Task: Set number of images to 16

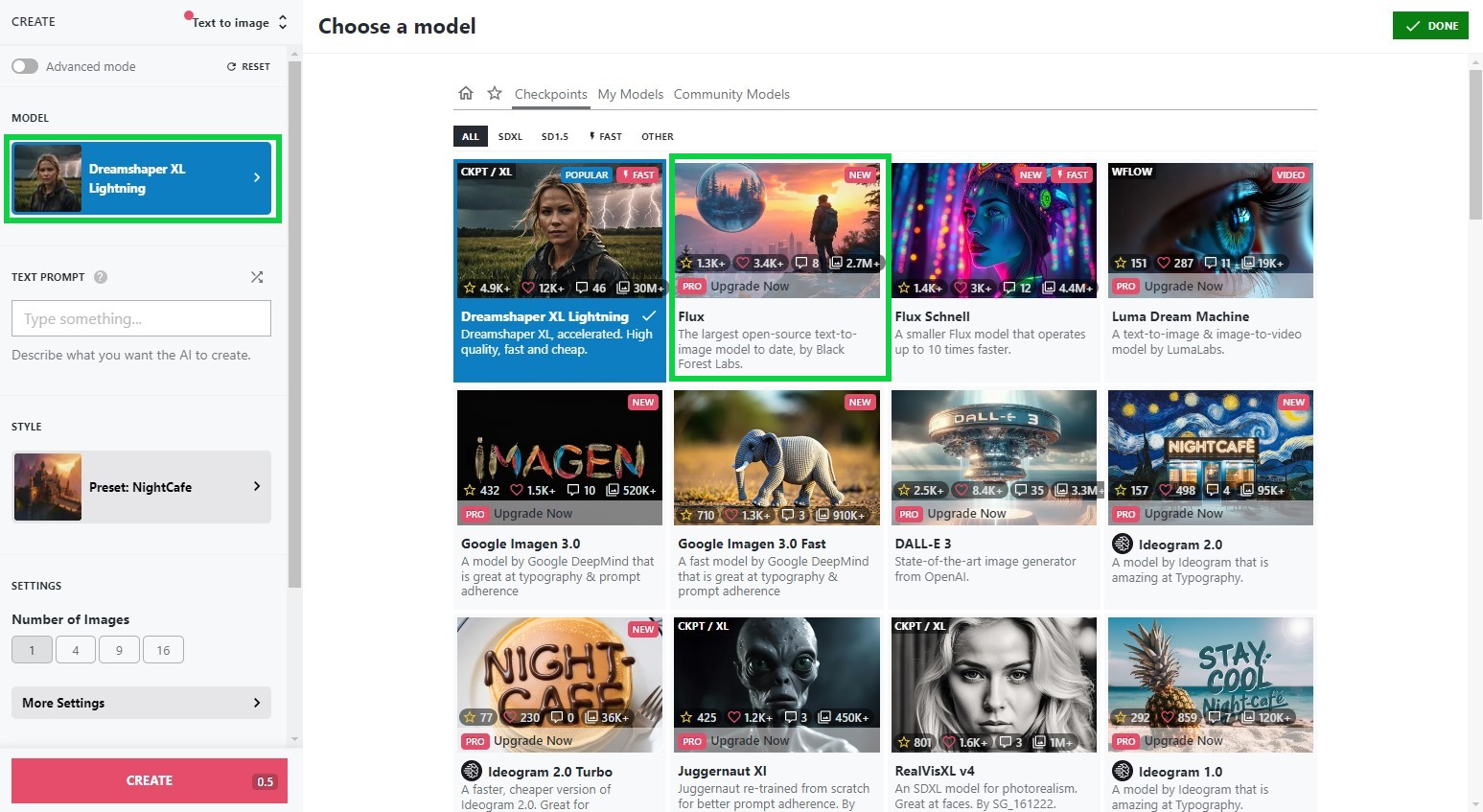Action: point(163,650)
